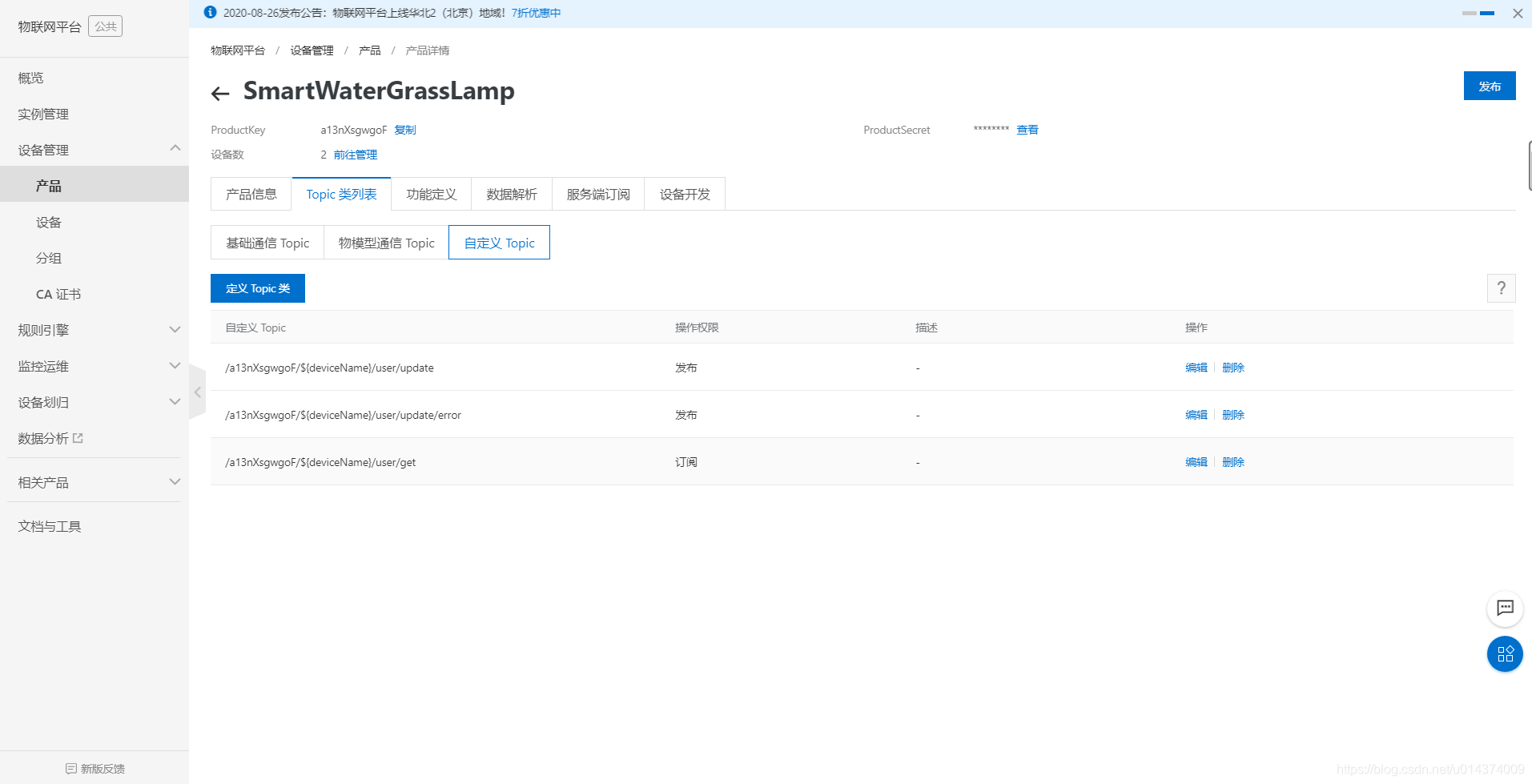The height and width of the screenshot is (784, 1532).
Task: Open the chat feedback floating icon
Action: pos(1505,609)
